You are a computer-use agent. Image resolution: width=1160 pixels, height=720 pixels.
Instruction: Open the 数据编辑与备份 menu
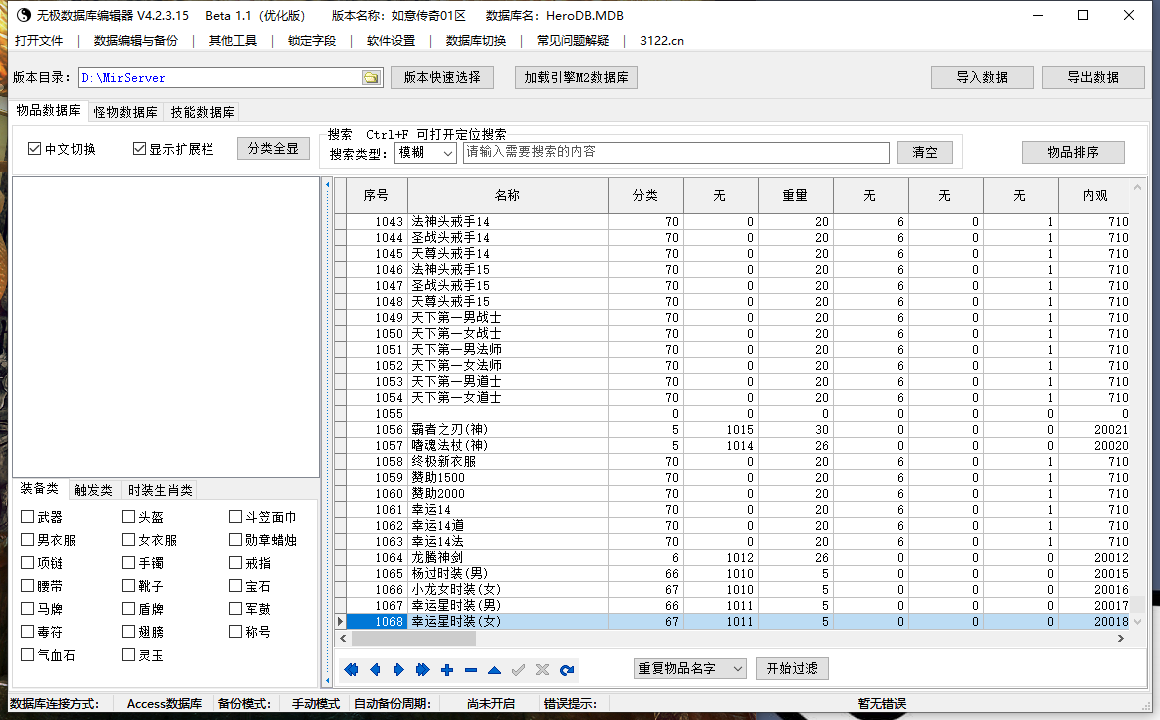click(136, 41)
